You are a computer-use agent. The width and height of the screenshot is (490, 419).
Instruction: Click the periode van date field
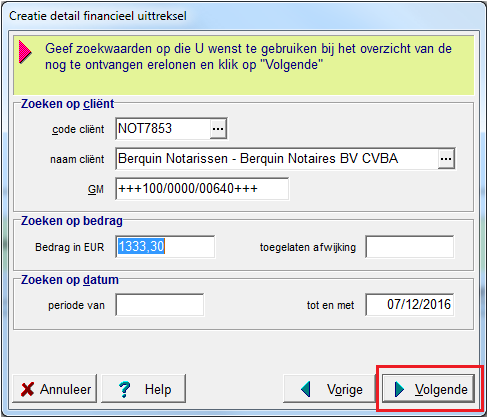(x=160, y=305)
